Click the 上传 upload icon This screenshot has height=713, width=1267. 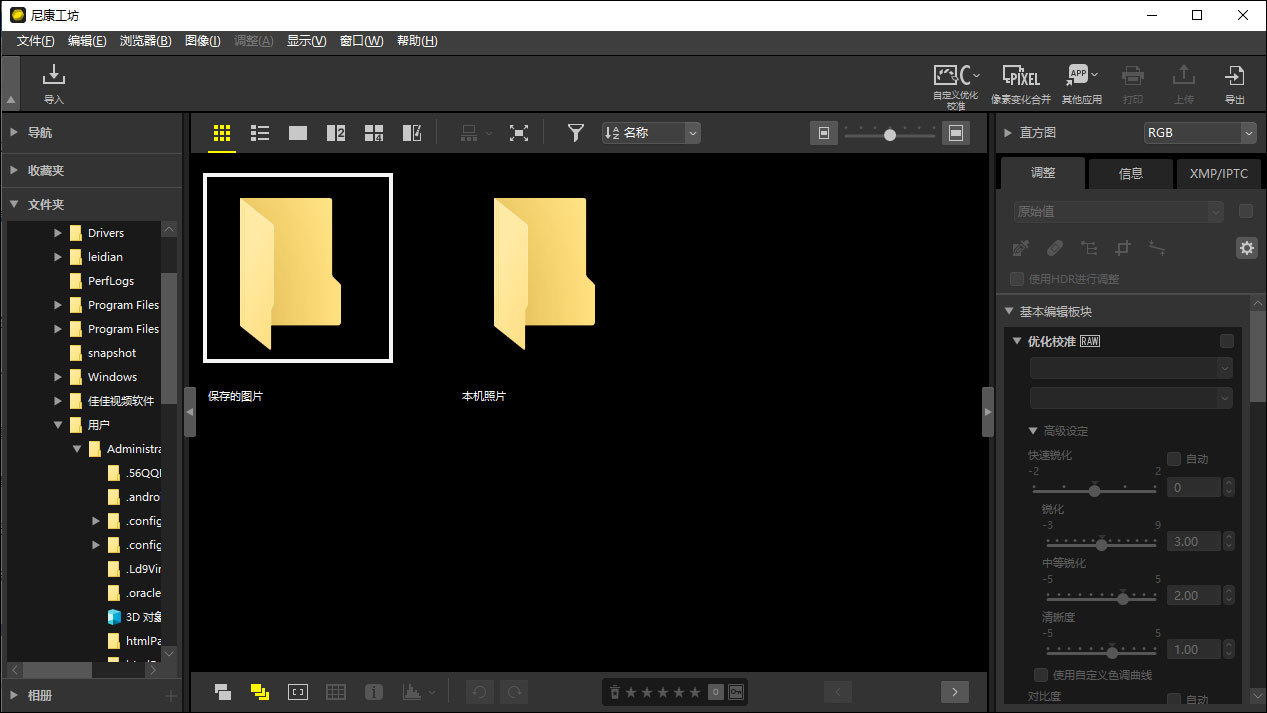click(1183, 75)
